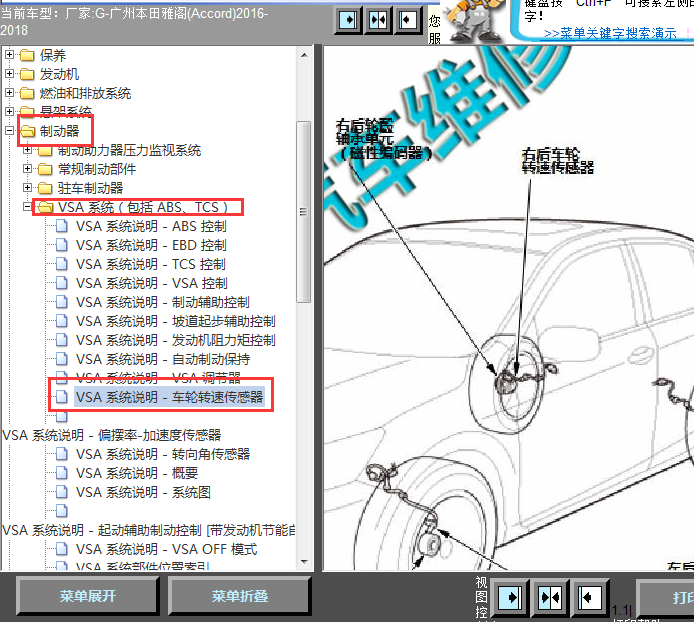Click document icon beside VSA OFF 模式
This screenshot has width=694, height=622.
(x=62, y=549)
